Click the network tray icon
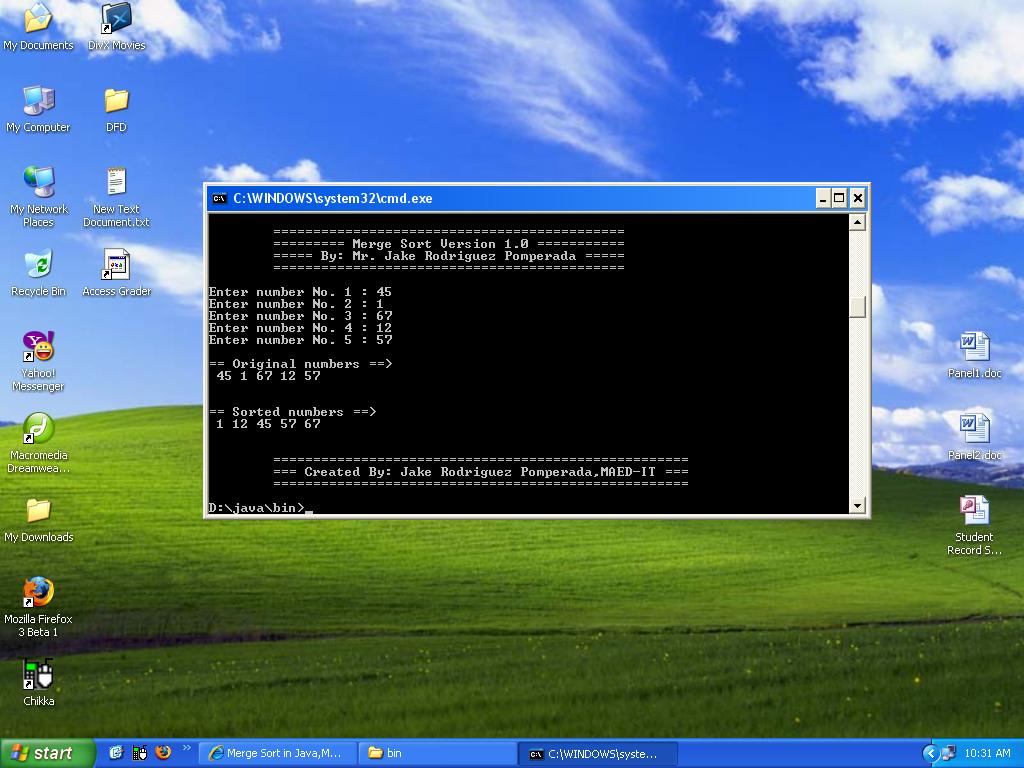The image size is (1024, 768). (x=948, y=753)
